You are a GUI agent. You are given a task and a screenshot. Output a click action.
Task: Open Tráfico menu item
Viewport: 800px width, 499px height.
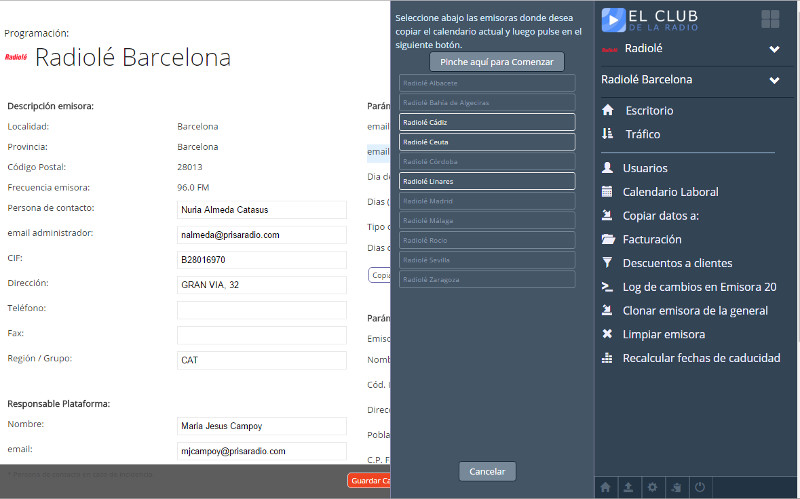coord(643,134)
